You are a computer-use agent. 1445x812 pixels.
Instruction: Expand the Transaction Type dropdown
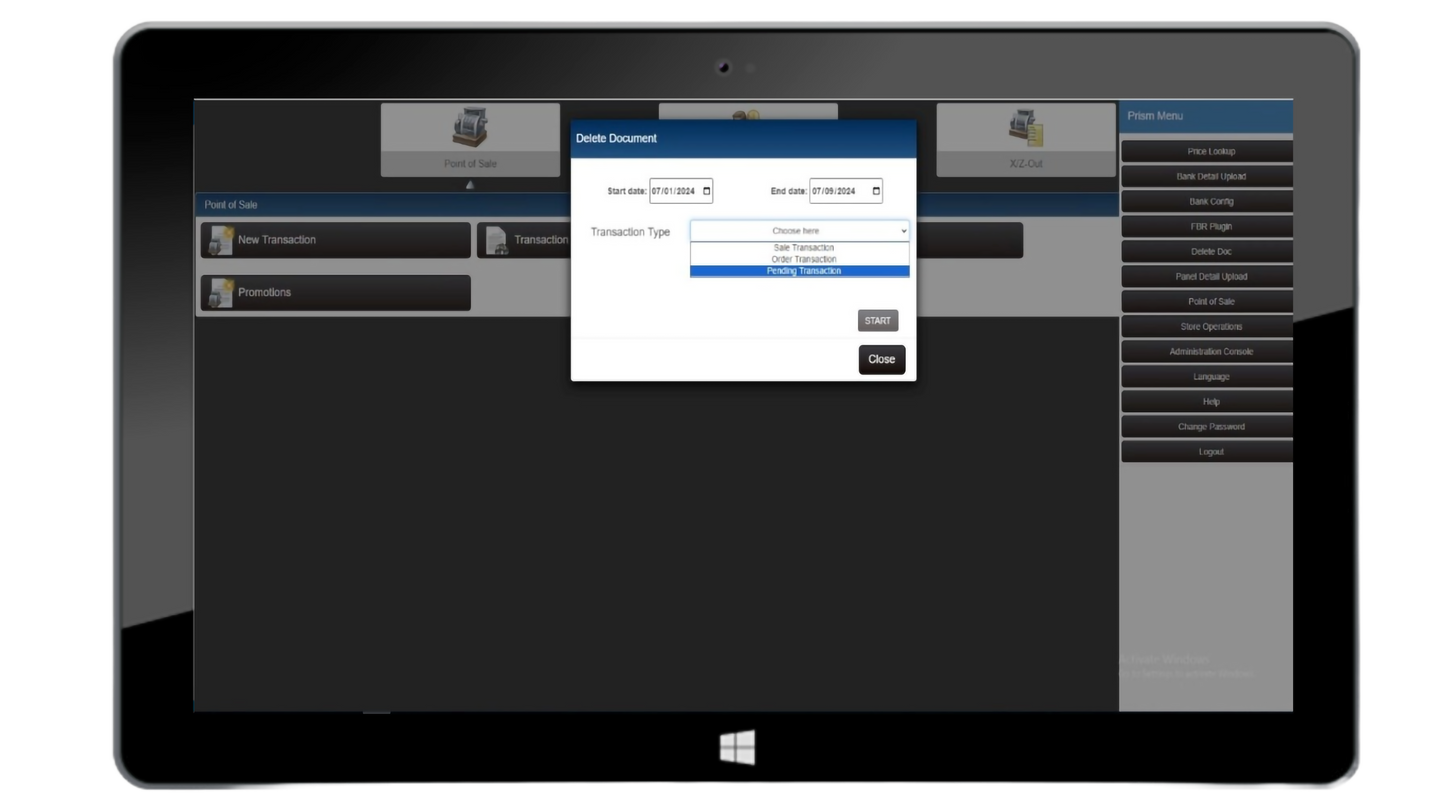(799, 231)
